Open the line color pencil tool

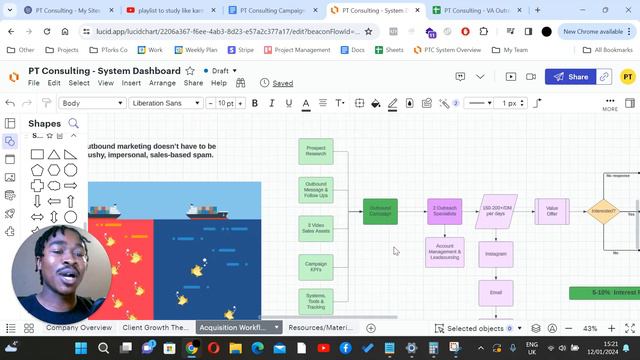(392, 104)
